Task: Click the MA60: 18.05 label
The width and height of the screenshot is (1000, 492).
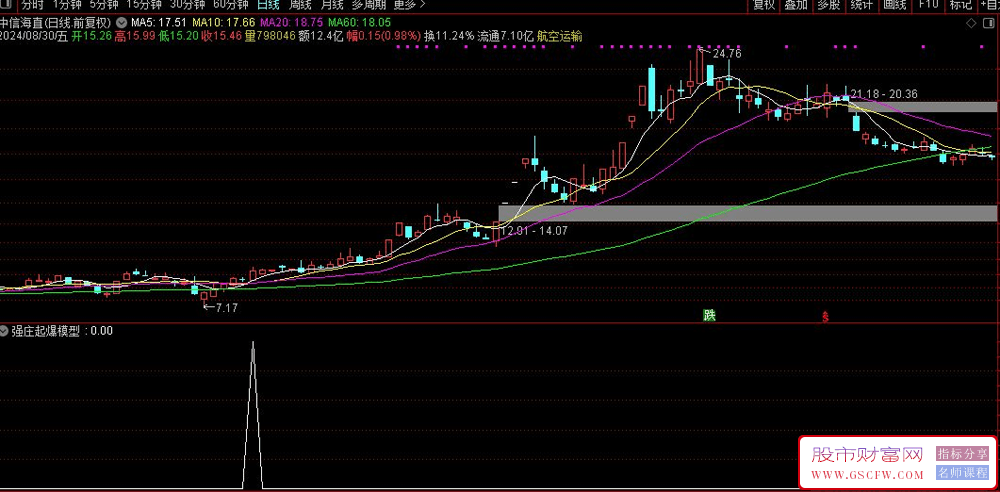Action: pos(360,23)
